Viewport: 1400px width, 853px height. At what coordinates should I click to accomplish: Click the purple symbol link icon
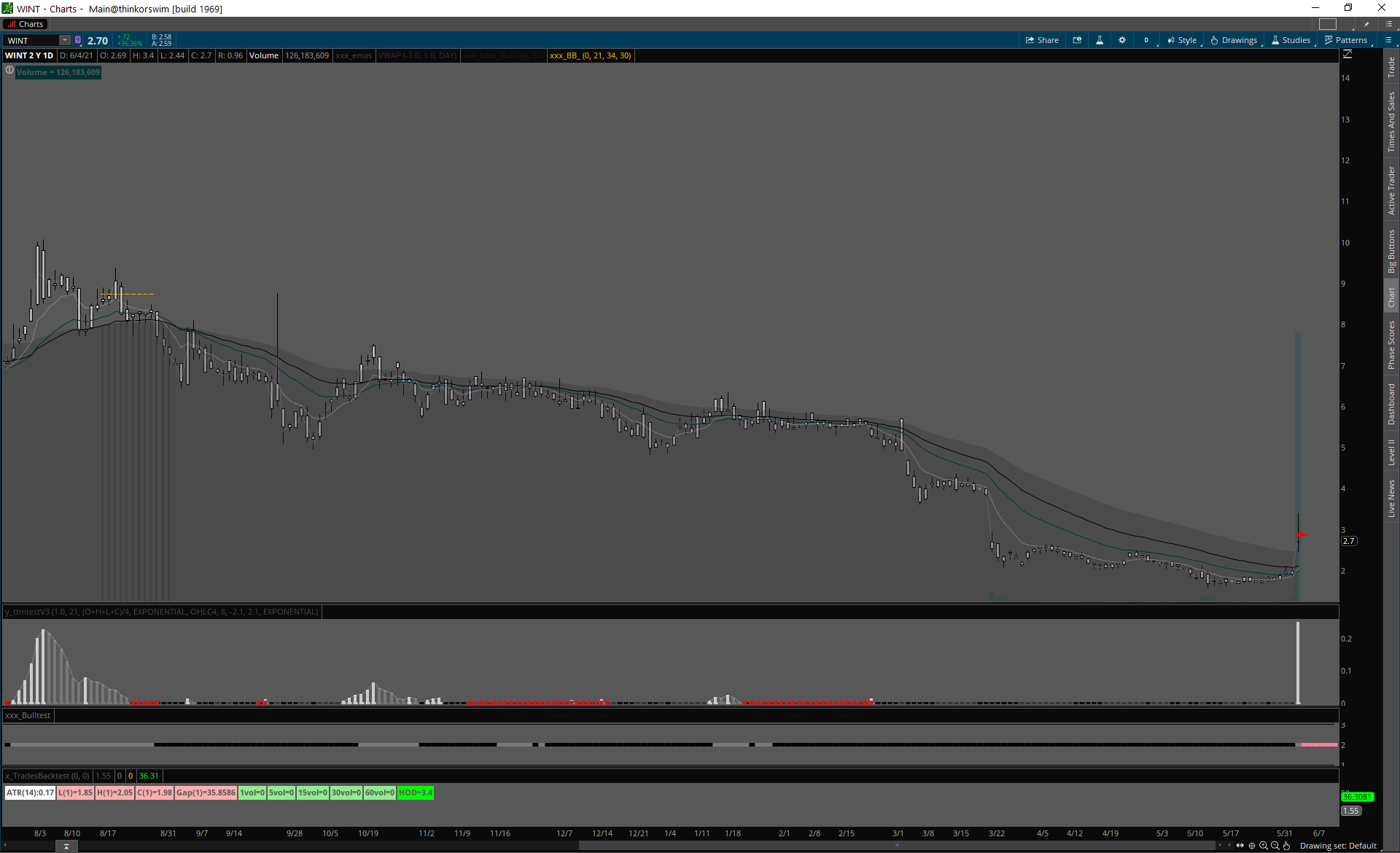click(78, 40)
